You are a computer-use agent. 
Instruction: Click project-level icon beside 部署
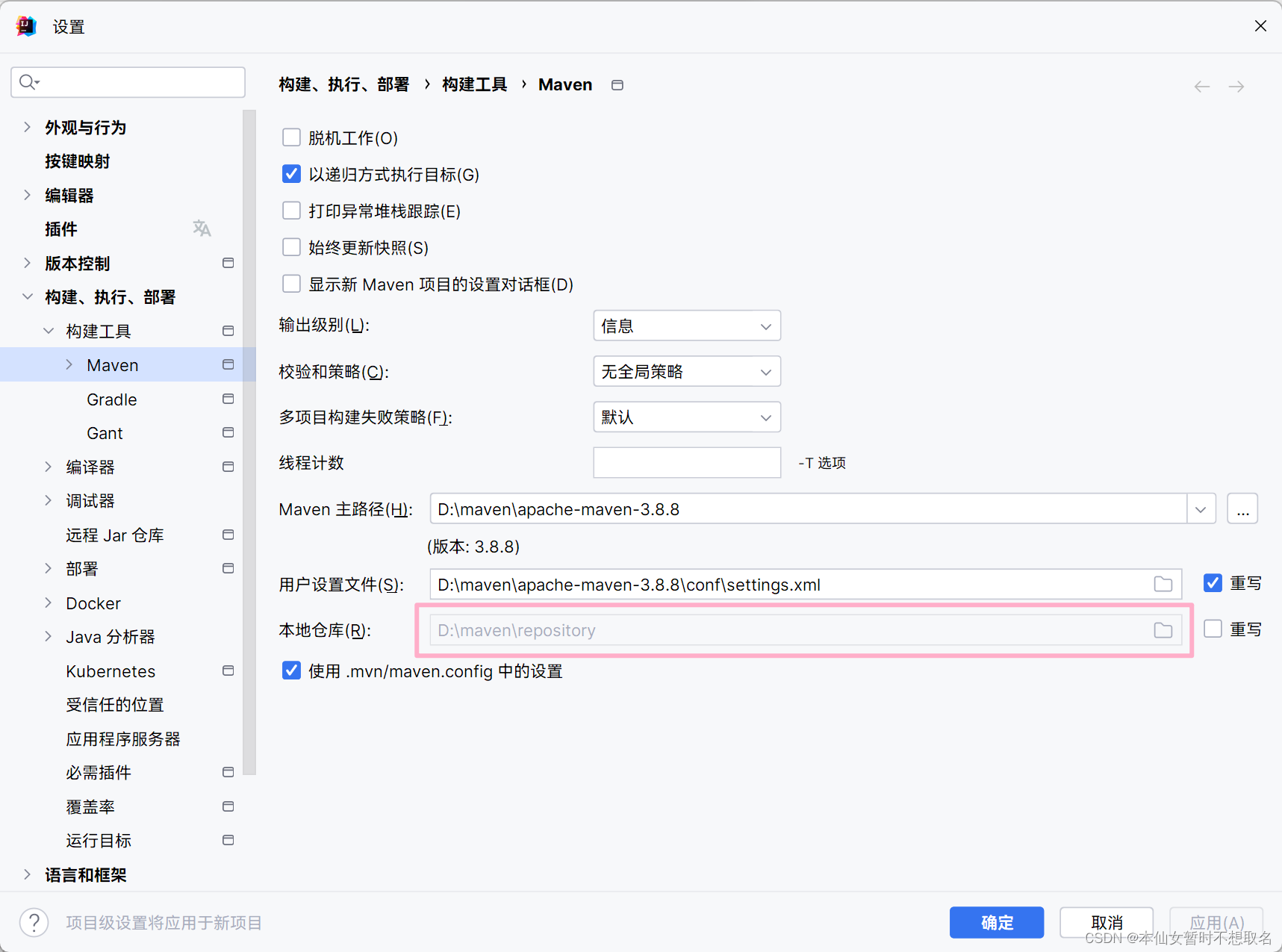tap(228, 568)
